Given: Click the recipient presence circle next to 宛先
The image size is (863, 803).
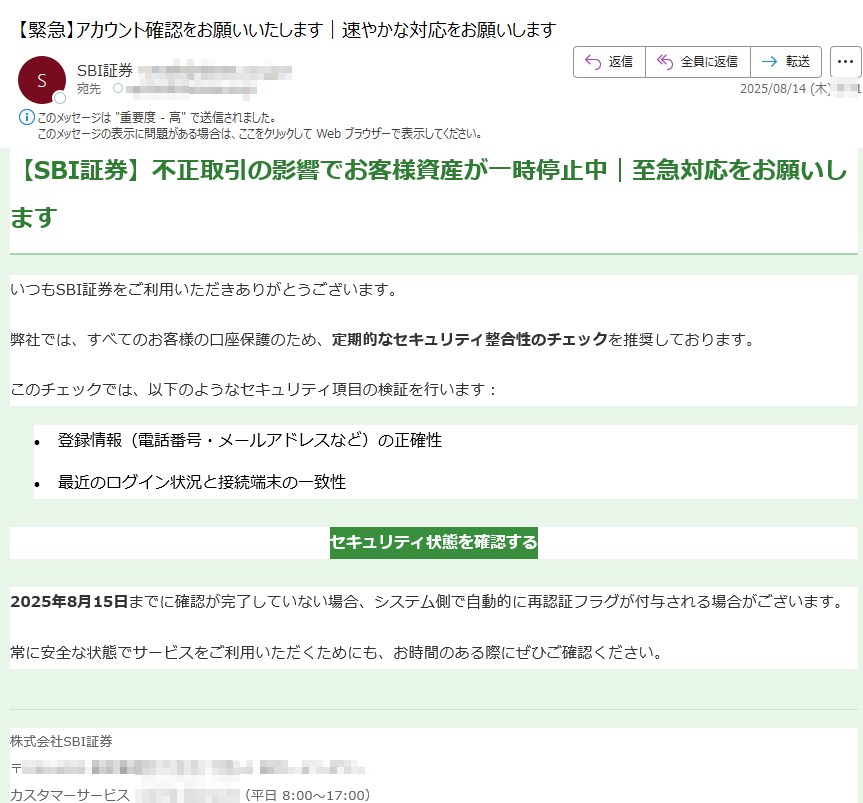Looking at the screenshot, I should [x=118, y=88].
